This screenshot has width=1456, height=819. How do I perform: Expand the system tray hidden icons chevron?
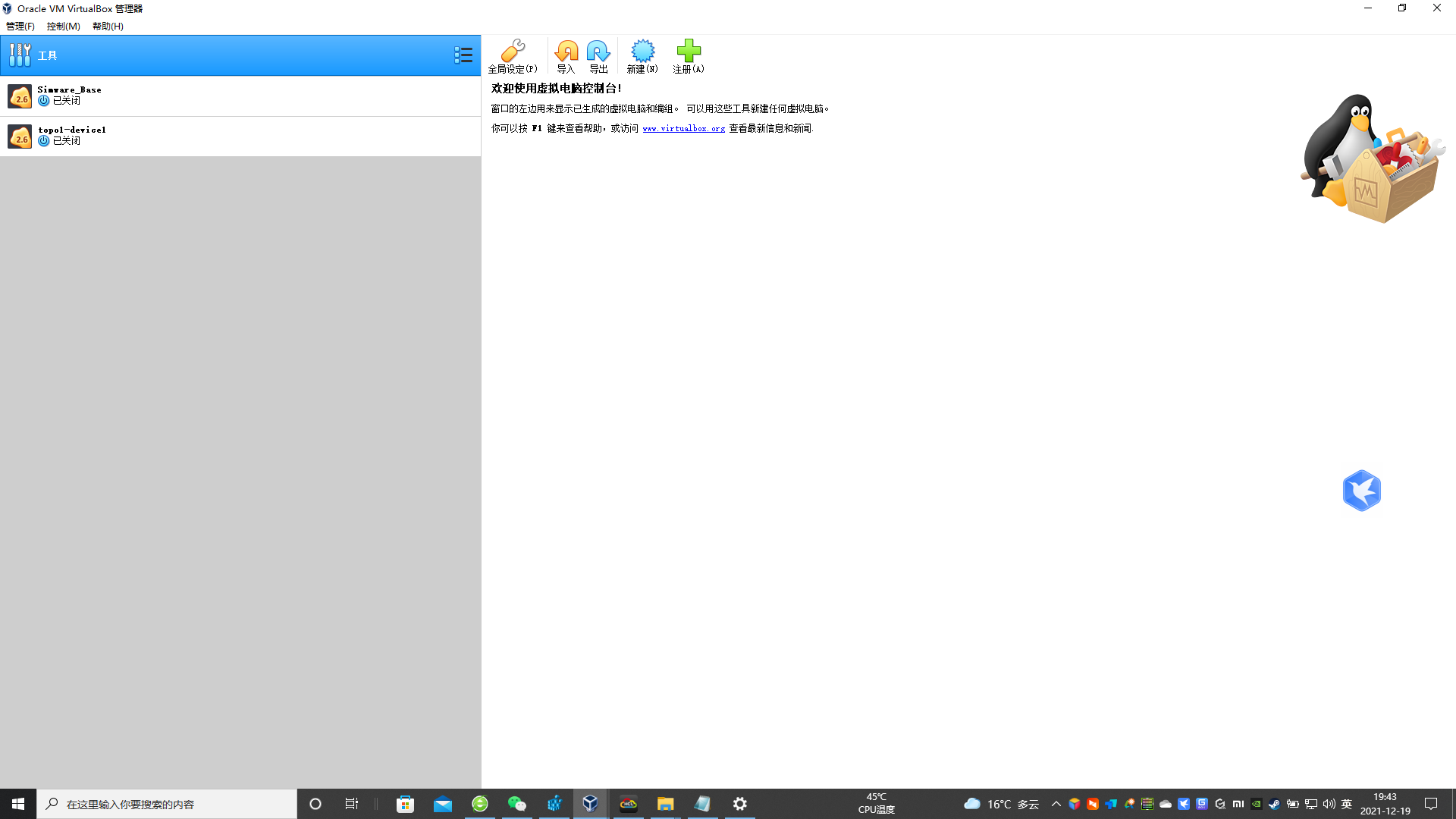click(x=1056, y=804)
